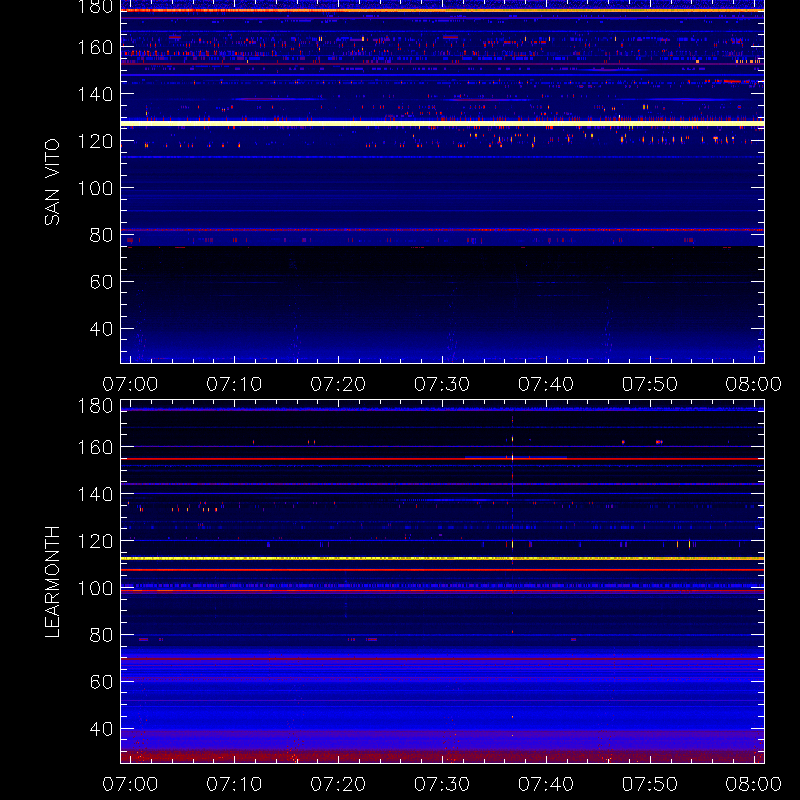800x800 pixels.
Task: Click 07:40 time label under Learmonth plot
Action: pos(546,784)
